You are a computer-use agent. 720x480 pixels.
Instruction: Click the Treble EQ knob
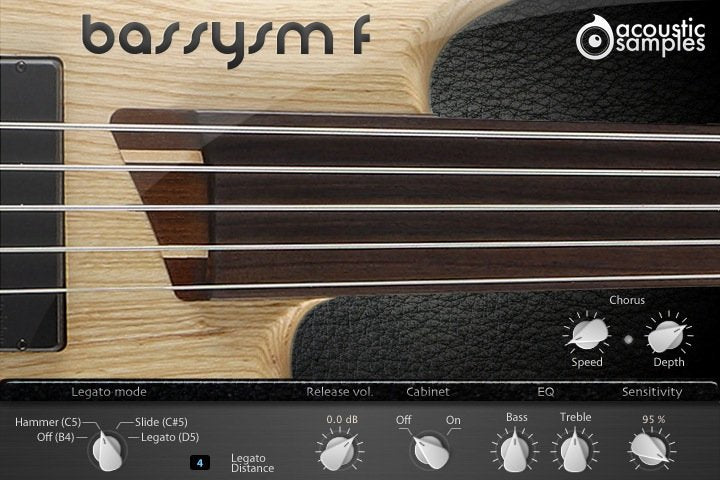click(575, 451)
